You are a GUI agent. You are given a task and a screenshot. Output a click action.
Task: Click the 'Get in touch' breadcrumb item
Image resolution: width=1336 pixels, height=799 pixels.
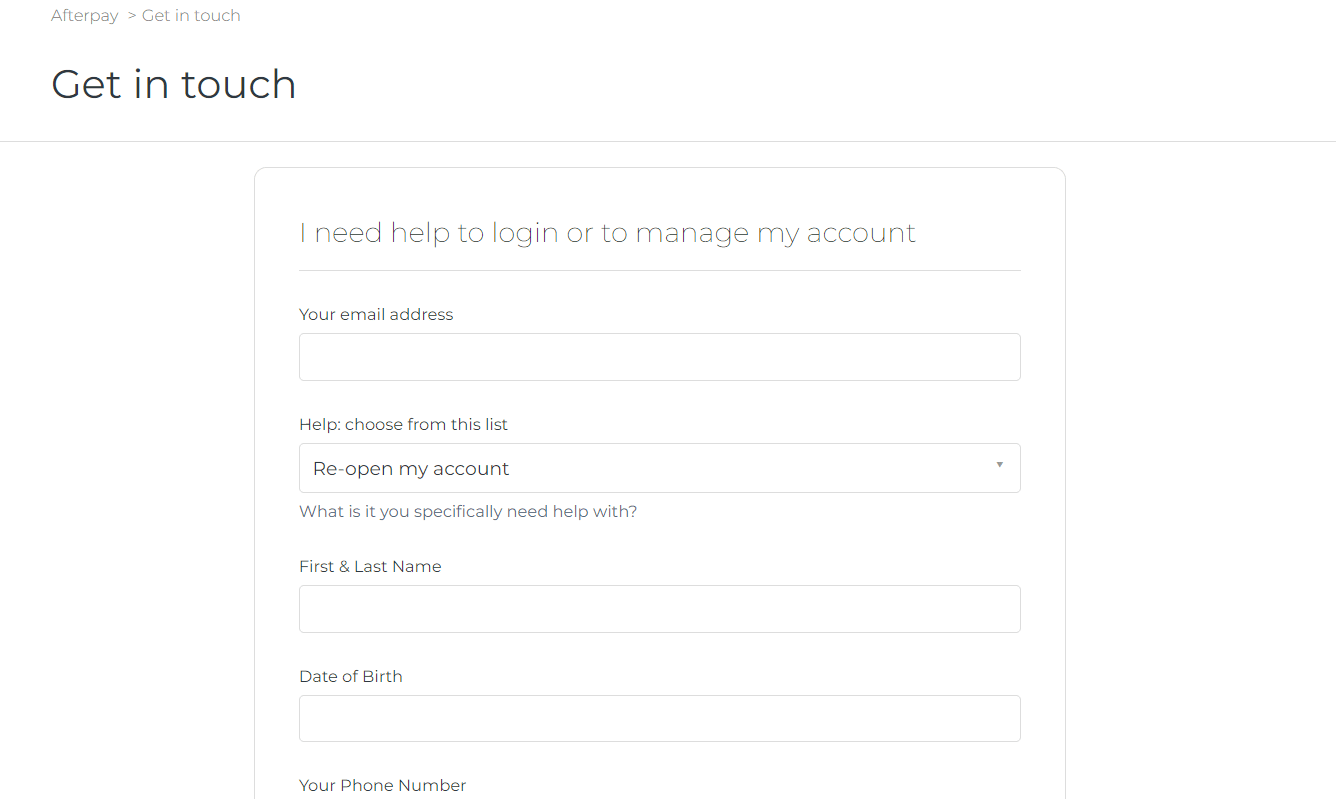191,16
